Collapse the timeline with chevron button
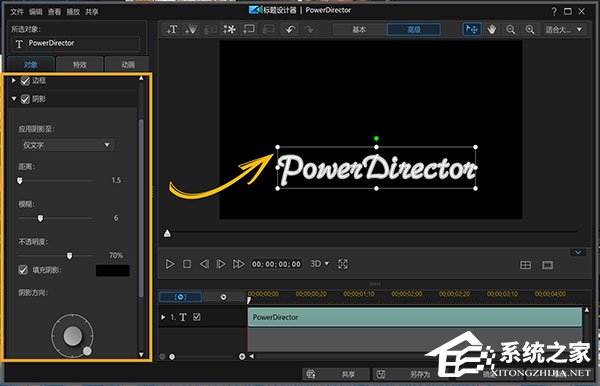Viewport: 600px width, 386px height. [x=578, y=252]
